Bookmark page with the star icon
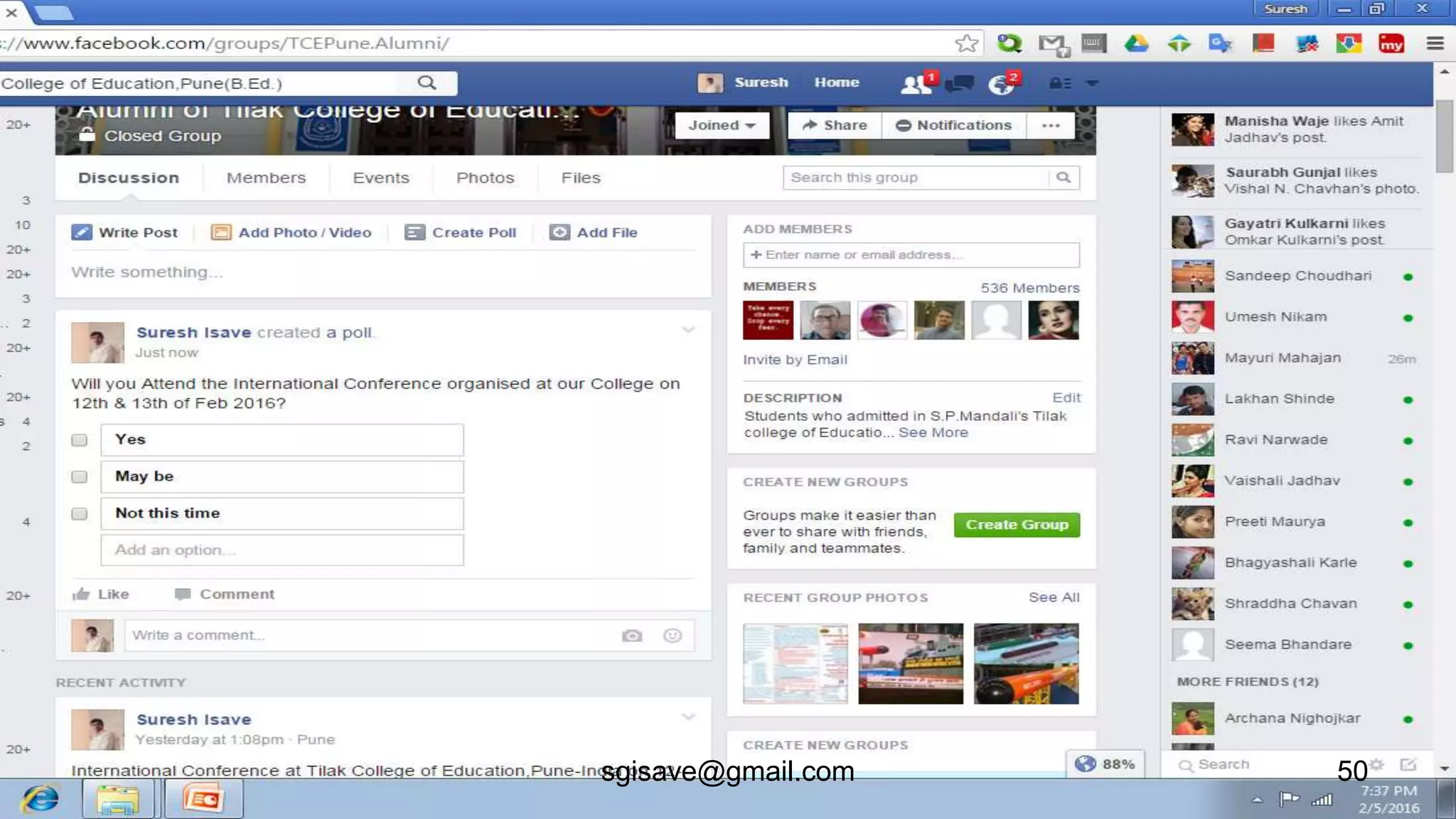Screen dimensions: 1456x819 [x=966, y=44]
